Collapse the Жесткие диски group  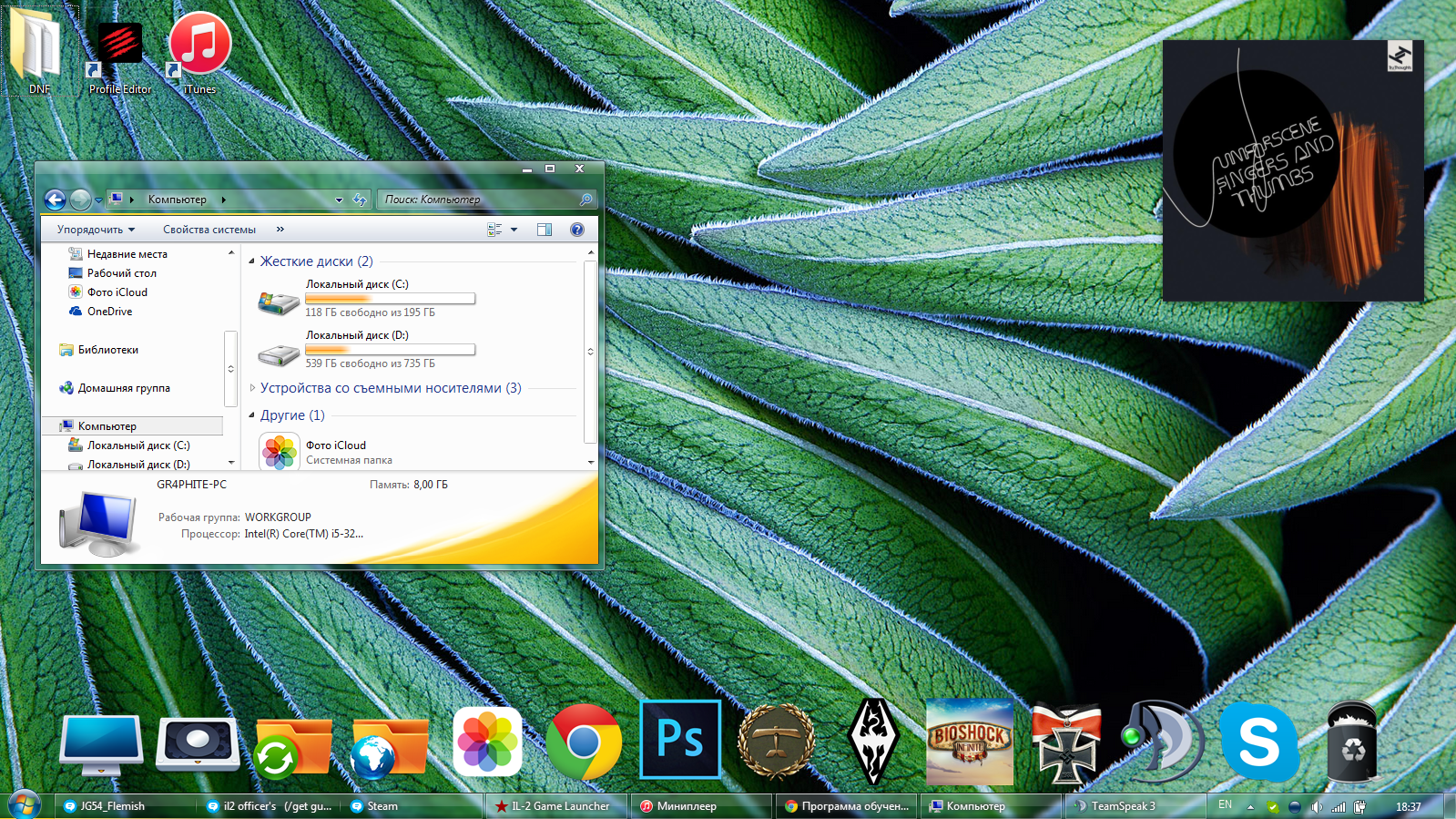(x=252, y=261)
